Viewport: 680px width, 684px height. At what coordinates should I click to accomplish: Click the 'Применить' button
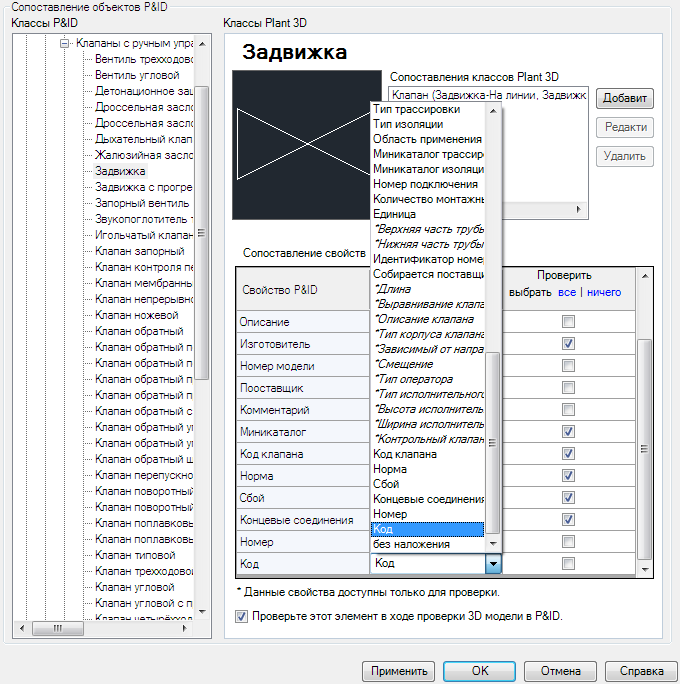(398, 671)
